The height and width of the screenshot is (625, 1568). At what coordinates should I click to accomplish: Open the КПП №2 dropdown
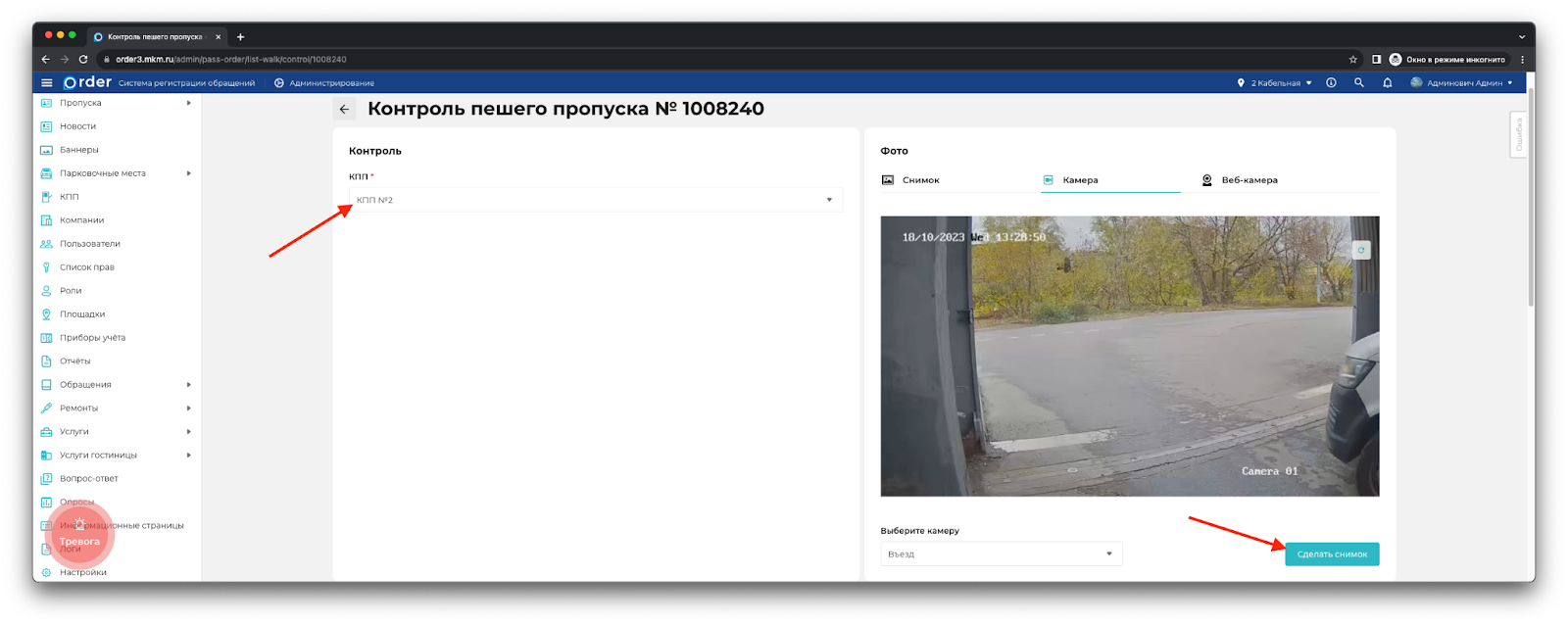595,200
